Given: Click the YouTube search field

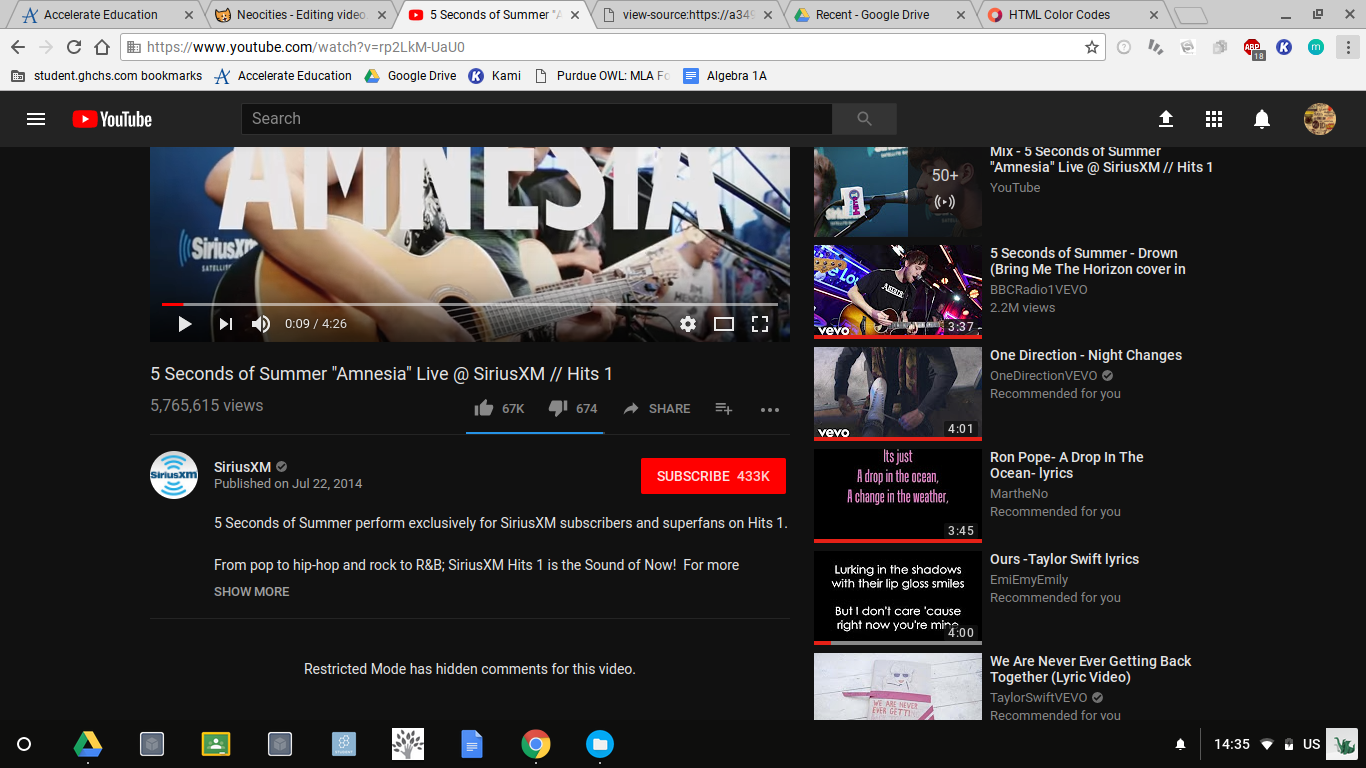Looking at the screenshot, I should [x=536, y=119].
